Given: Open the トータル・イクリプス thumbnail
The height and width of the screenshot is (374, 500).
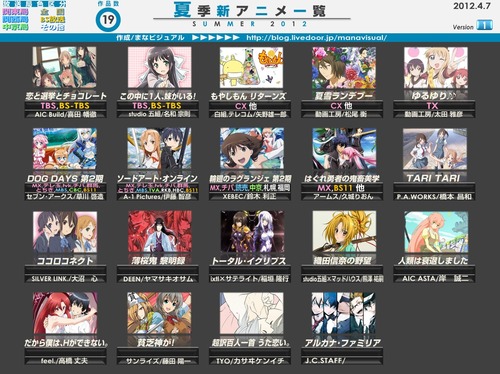Looking at the screenshot, I should pyautogui.click(x=252, y=232).
